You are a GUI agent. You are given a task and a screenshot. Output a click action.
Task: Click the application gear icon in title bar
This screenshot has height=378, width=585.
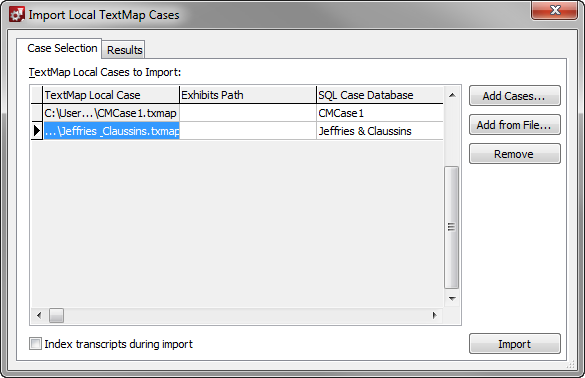click(x=16, y=15)
